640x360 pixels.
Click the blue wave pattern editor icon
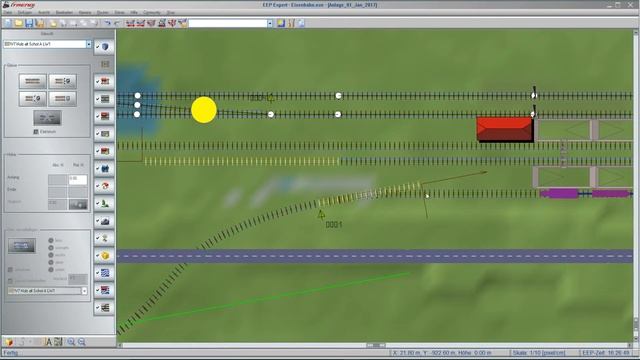[104, 273]
